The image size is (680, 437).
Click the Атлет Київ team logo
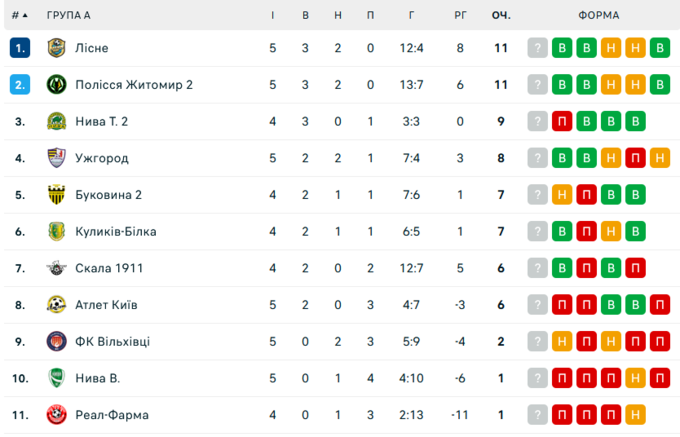[x=56, y=305]
